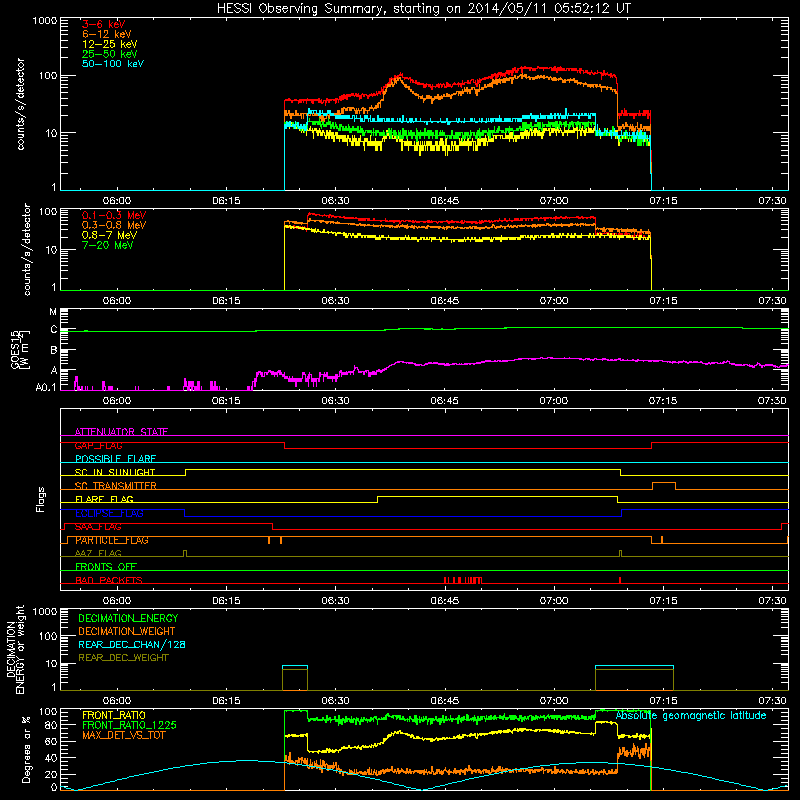
Task: Select the FLARE_FLAG label
Action: (x=104, y=499)
